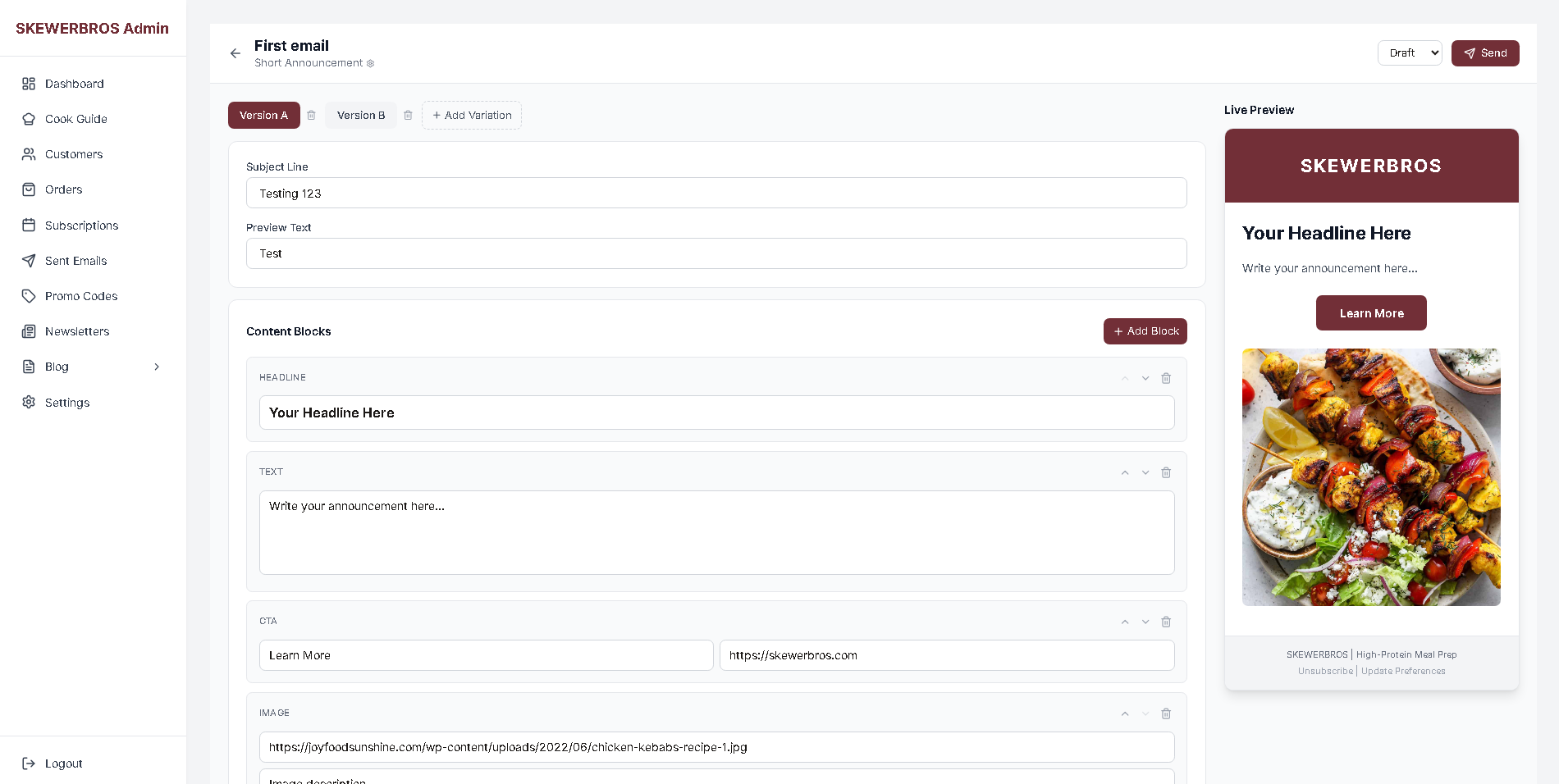Delete the Image block
The height and width of the screenshot is (784, 1559).
1166,713
